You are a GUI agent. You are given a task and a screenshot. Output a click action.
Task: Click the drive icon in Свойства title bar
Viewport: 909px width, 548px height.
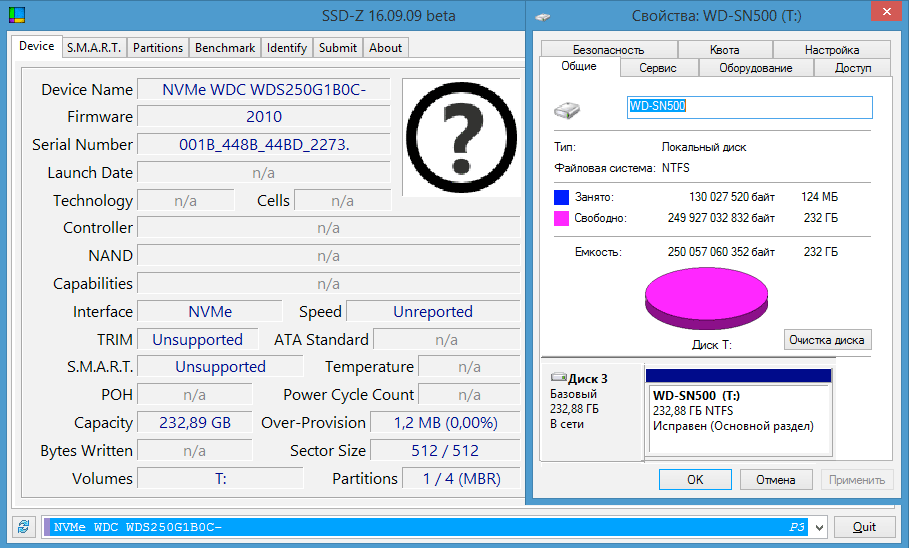tap(543, 16)
